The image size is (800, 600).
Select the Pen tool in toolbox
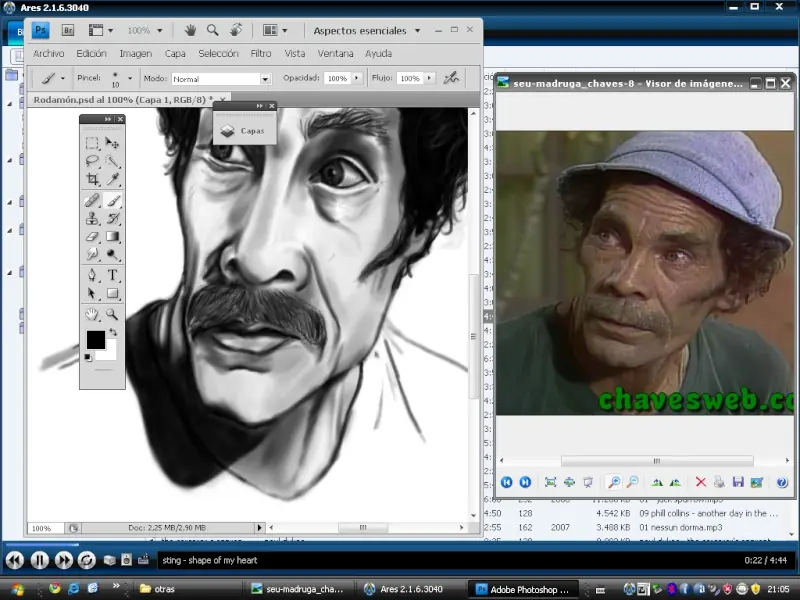(x=92, y=275)
